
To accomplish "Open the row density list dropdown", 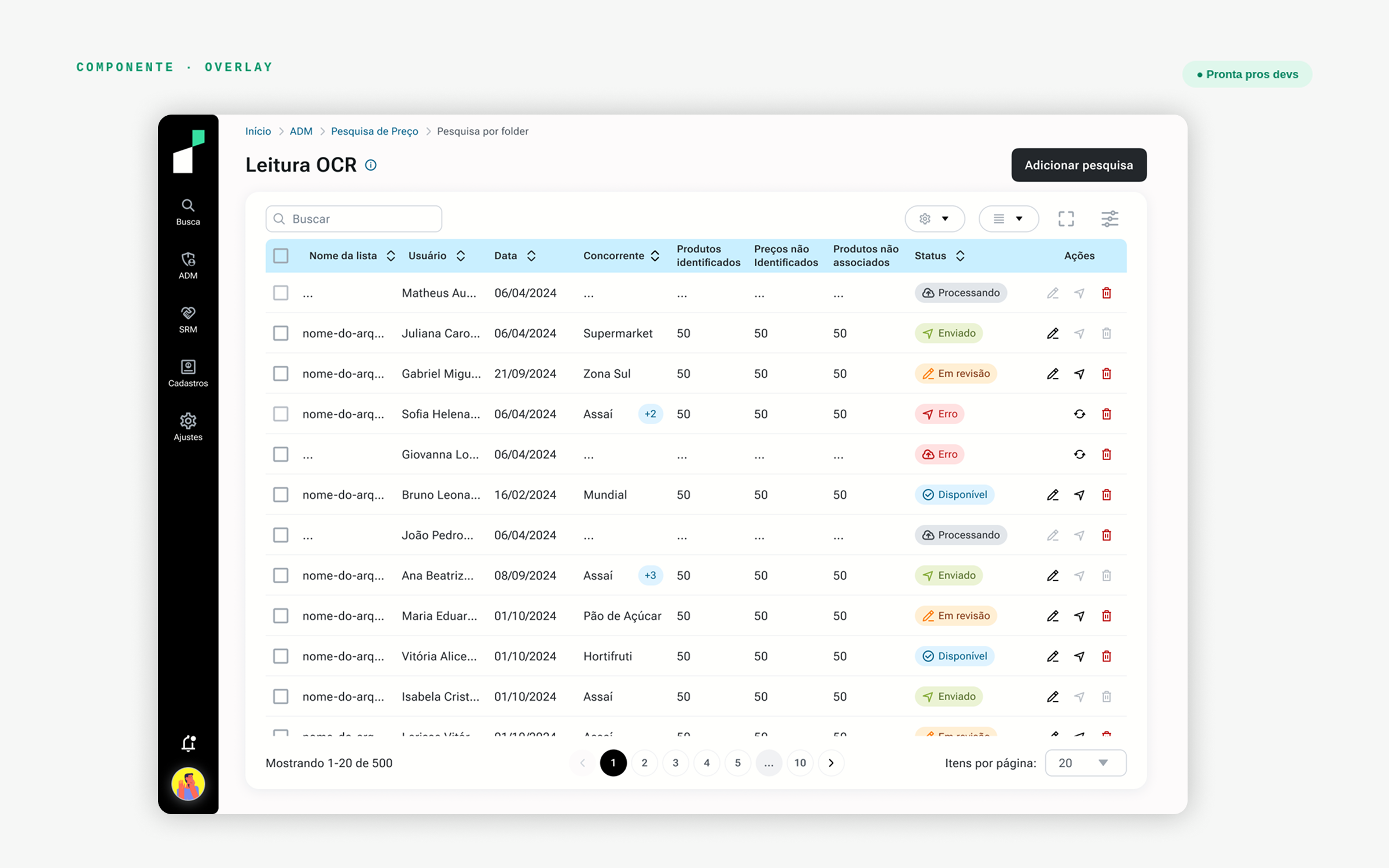I will pyautogui.click(x=1009, y=219).
